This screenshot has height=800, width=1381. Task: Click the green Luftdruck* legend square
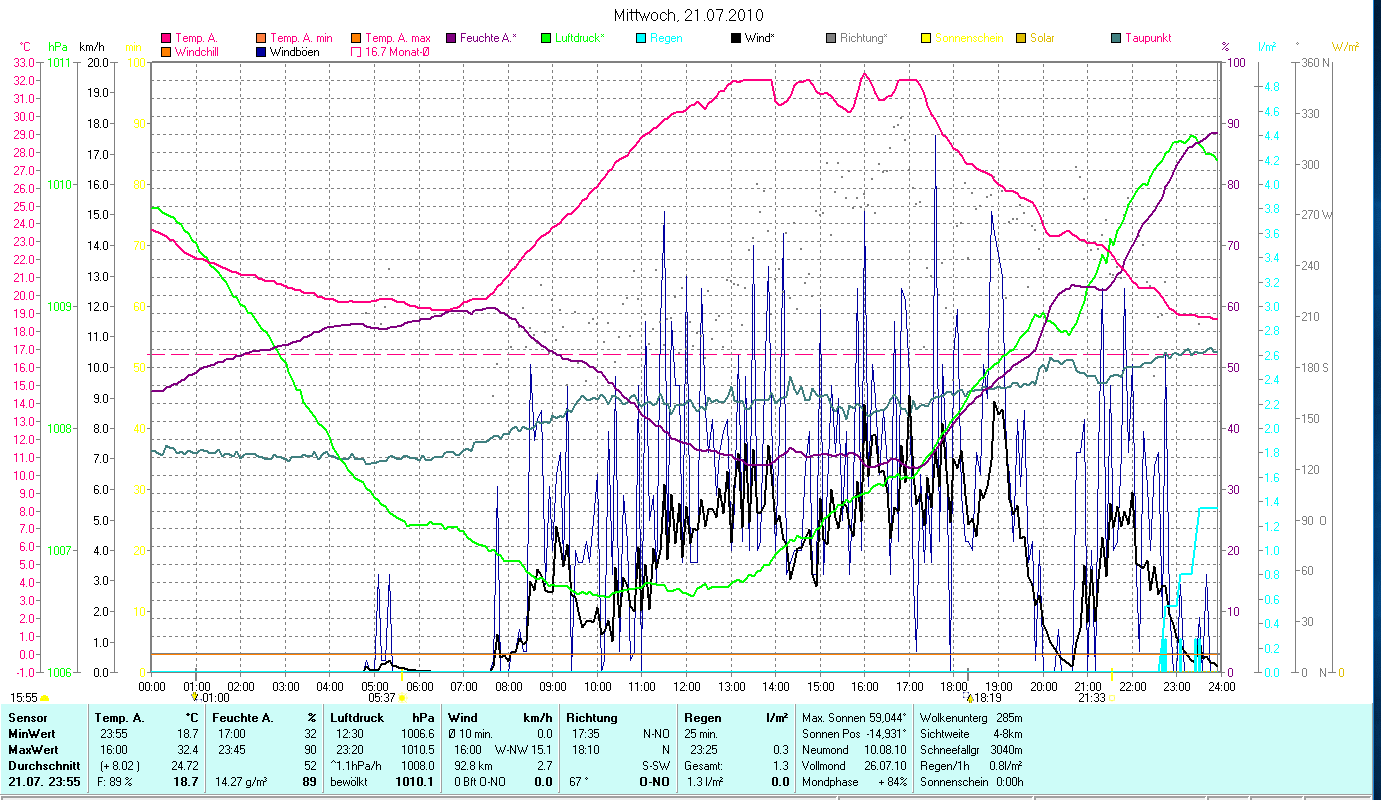click(x=546, y=38)
